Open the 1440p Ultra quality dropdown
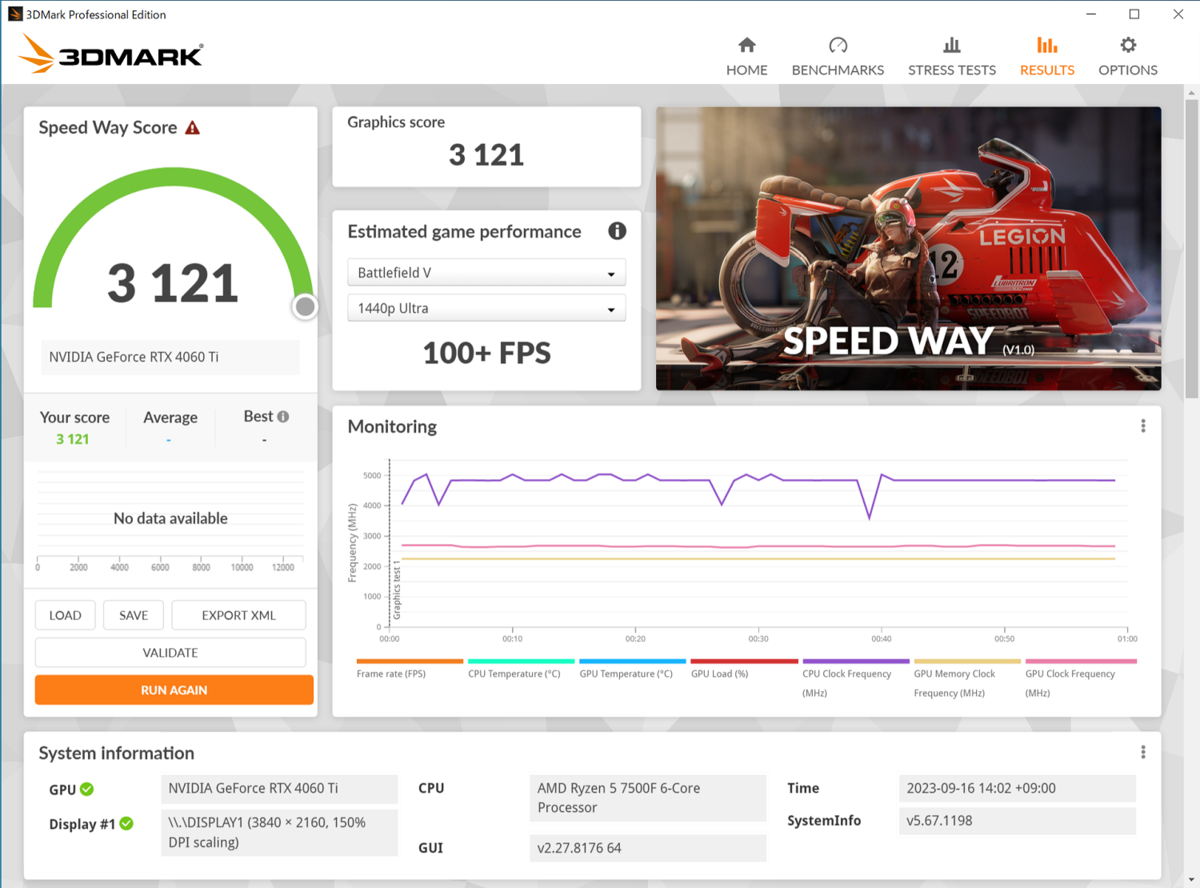This screenshot has width=1200, height=888. click(486, 308)
